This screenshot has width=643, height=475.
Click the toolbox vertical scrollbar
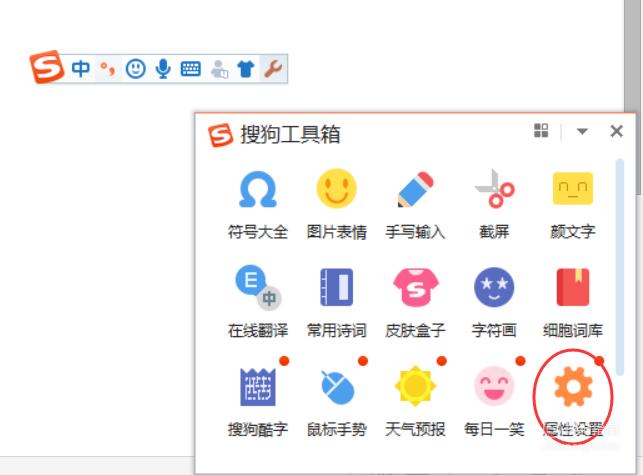(x=620, y=267)
